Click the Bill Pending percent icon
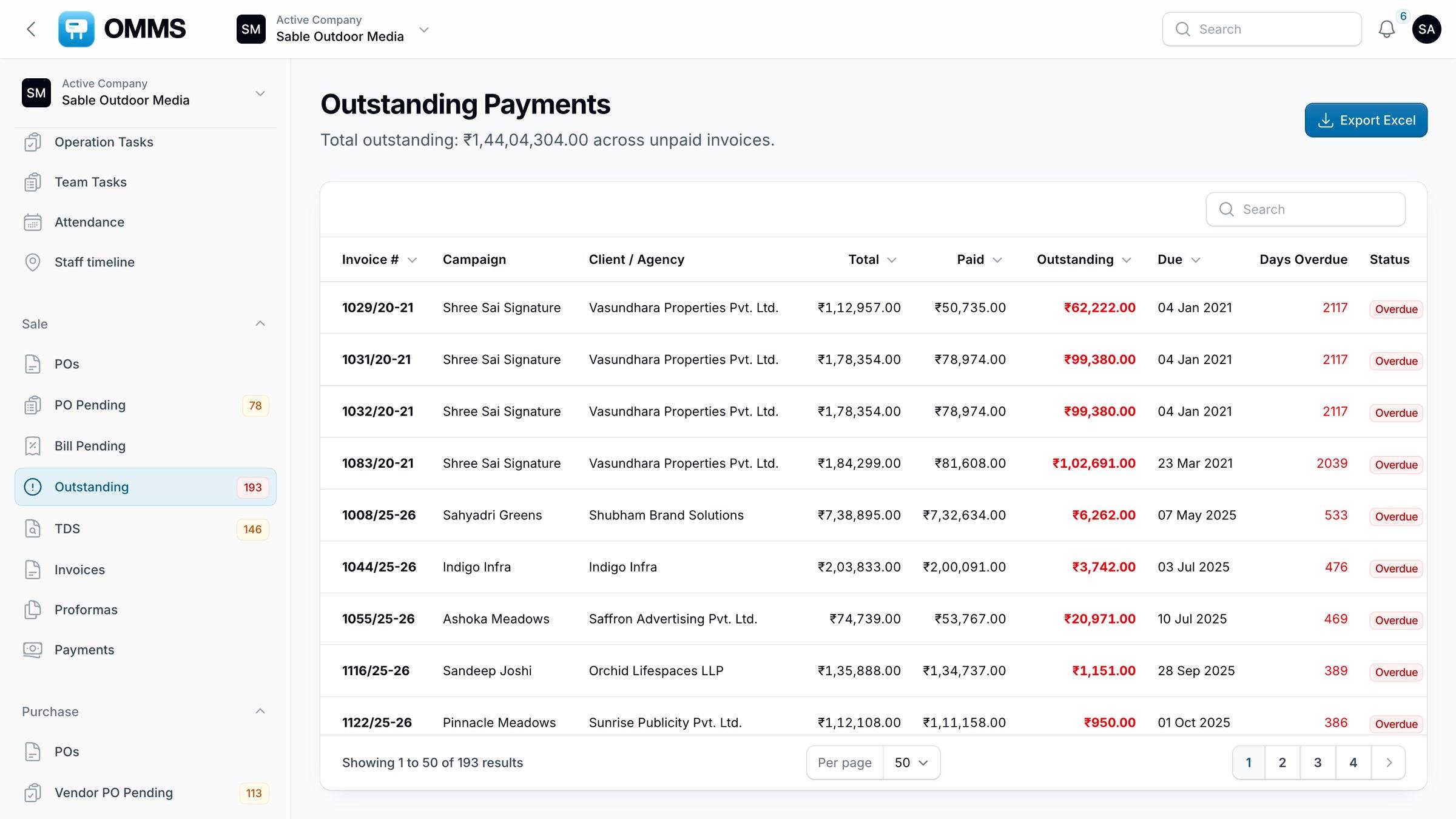The width and height of the screenshot is (1456, 819). click(33, 446)
